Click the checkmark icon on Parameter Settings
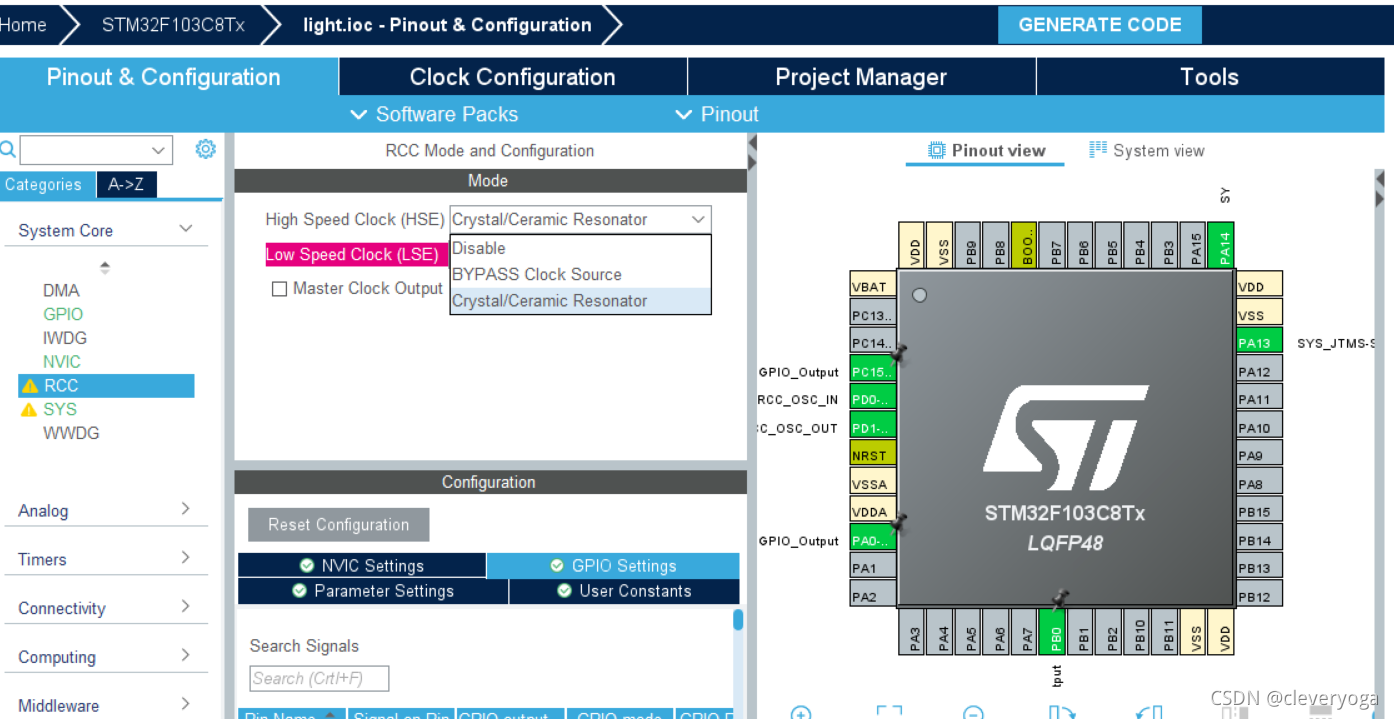 tap(299, 591)
